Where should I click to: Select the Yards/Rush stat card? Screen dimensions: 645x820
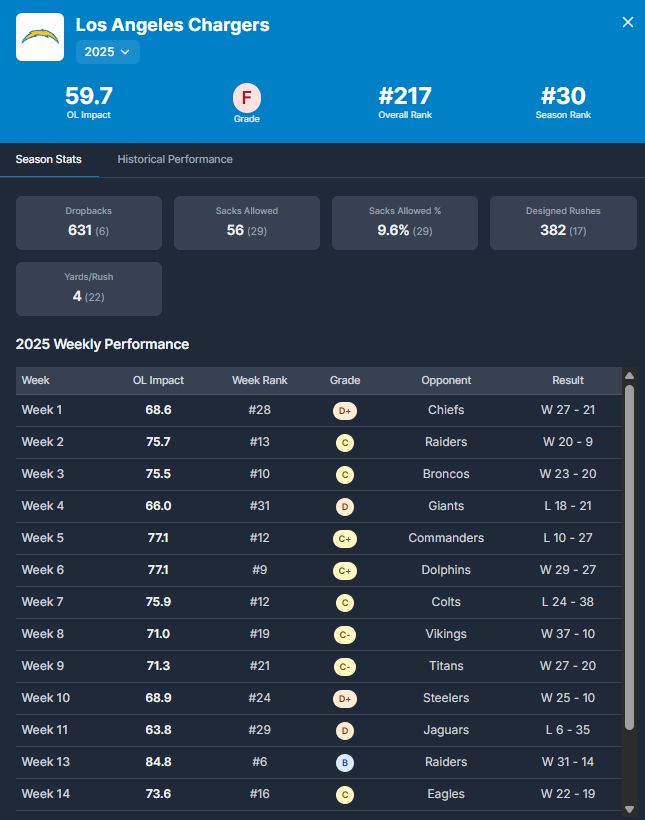click(89, 289)
